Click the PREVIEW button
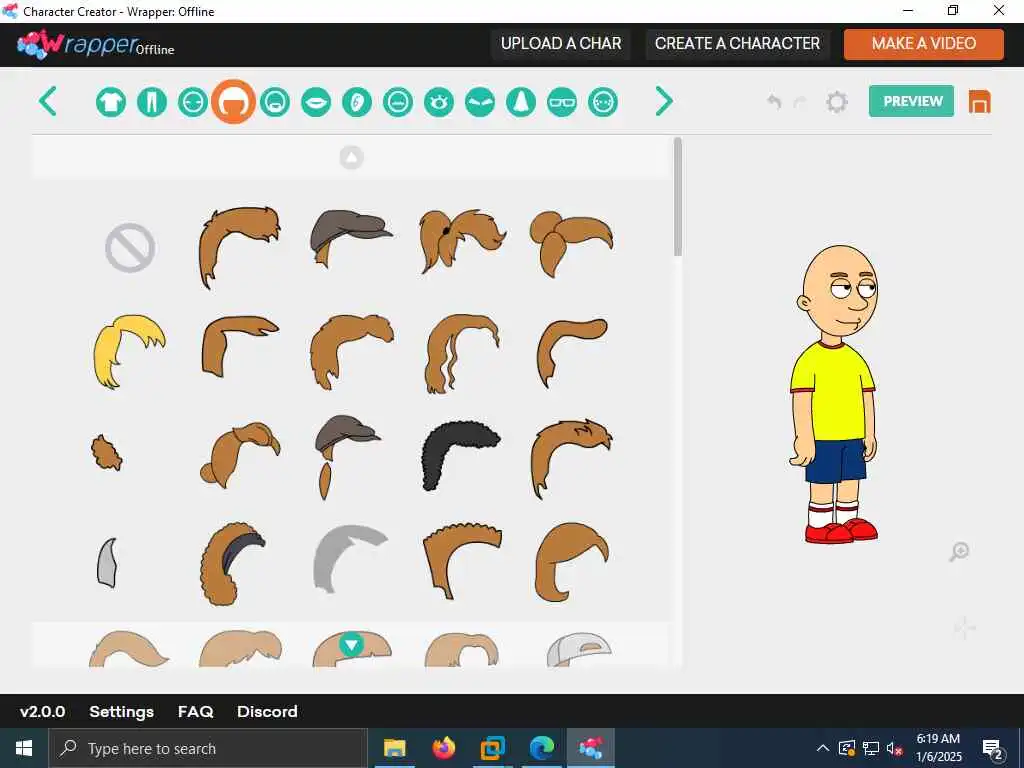 coord(911,101)
